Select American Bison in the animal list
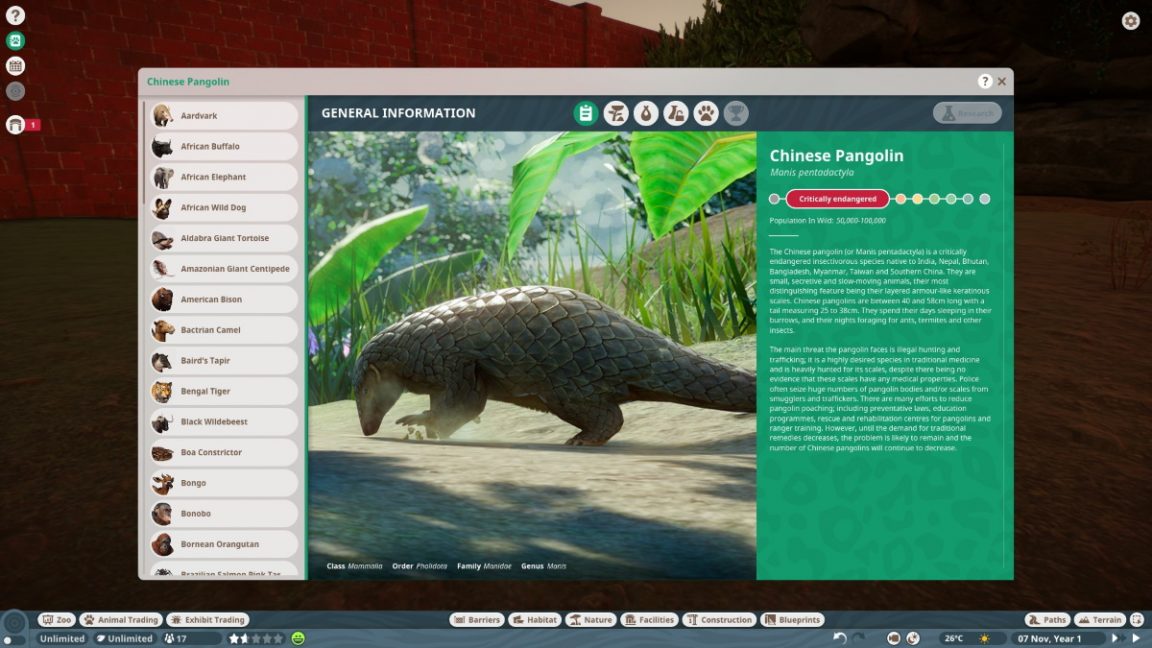Image resolution: width=1152 pixels, height=648 pixels. 223,300
